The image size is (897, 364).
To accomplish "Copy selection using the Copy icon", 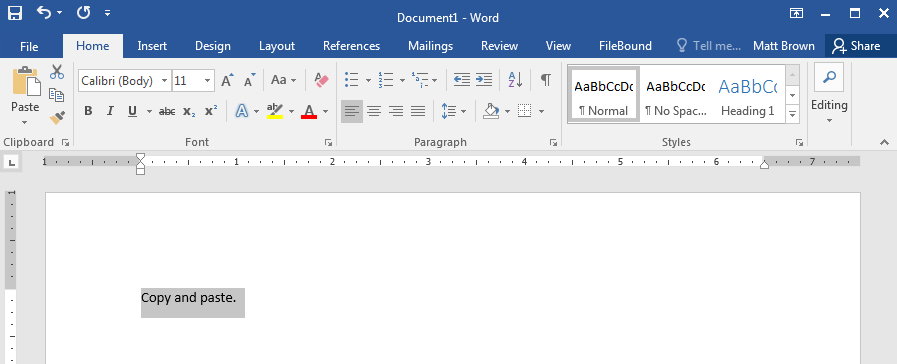I will [x=57, y=94].
